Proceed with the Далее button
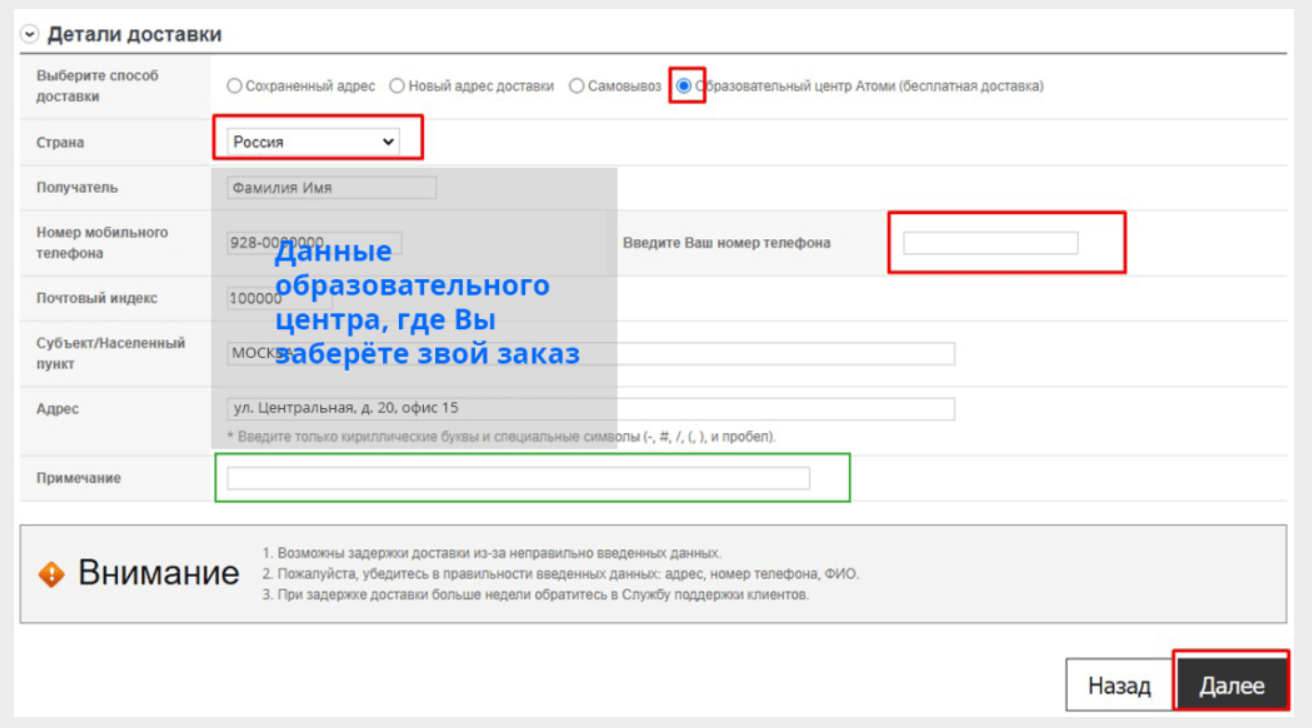Screen dimensions: 1312x728 [1231, 686]
